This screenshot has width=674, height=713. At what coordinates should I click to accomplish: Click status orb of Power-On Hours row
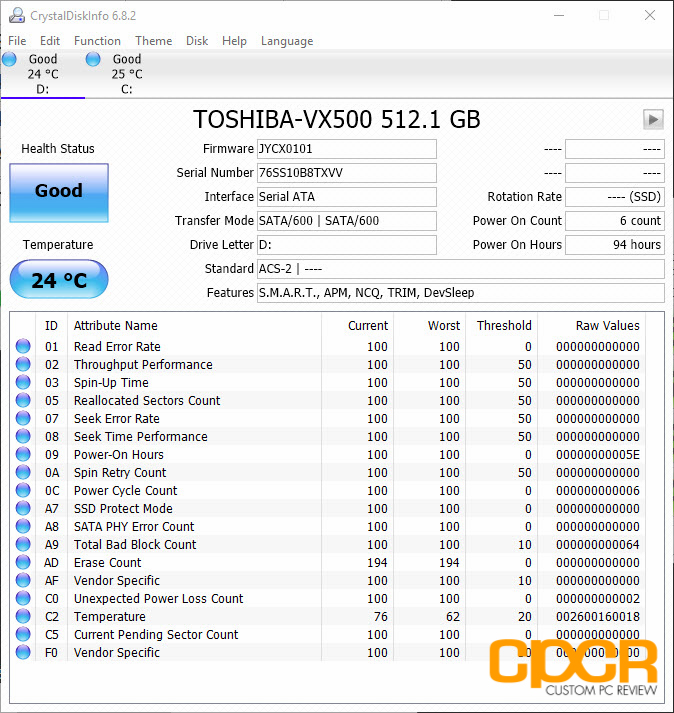pyautogui.click(x=23, y=454)
